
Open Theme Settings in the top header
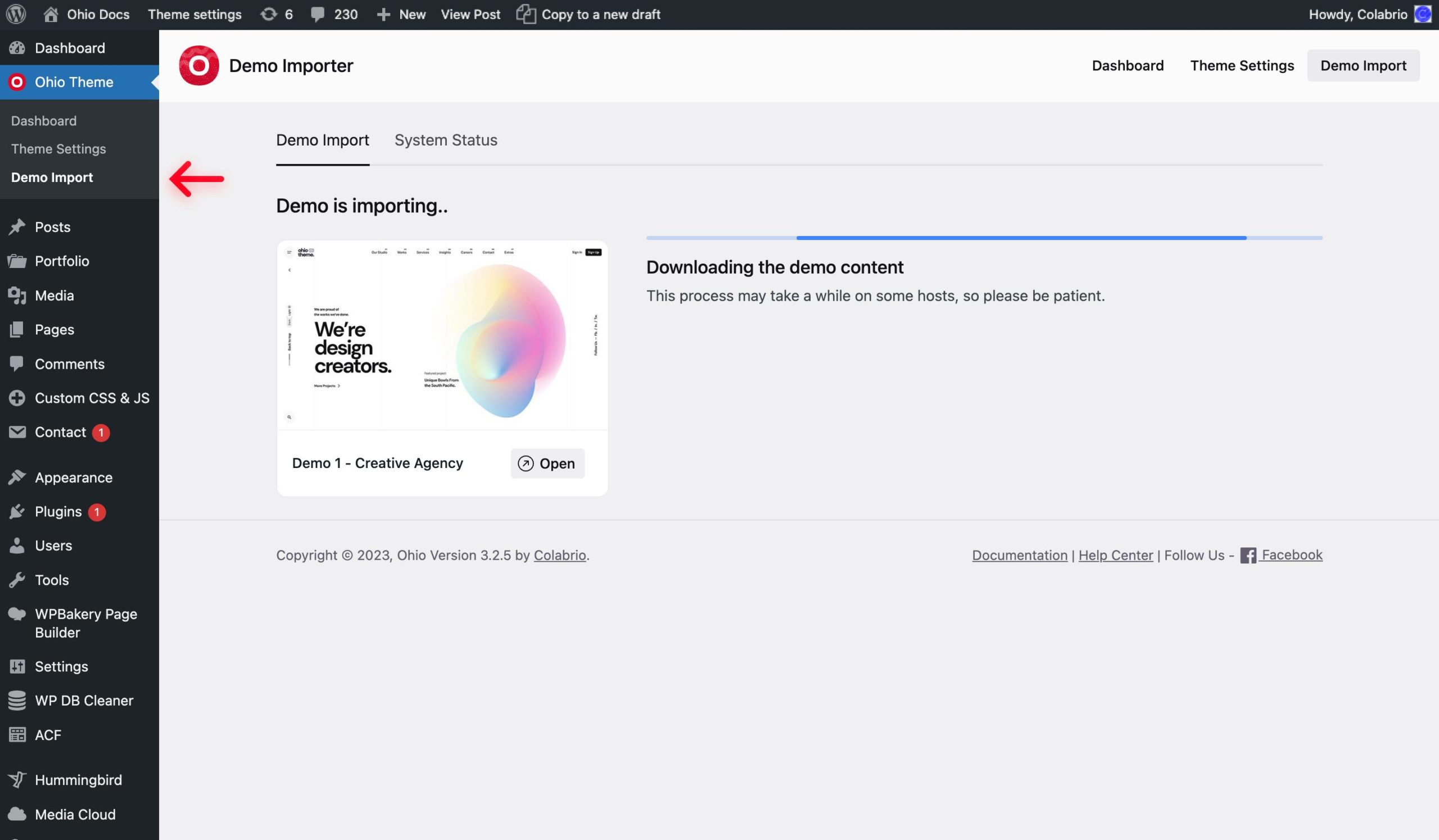1242,66
